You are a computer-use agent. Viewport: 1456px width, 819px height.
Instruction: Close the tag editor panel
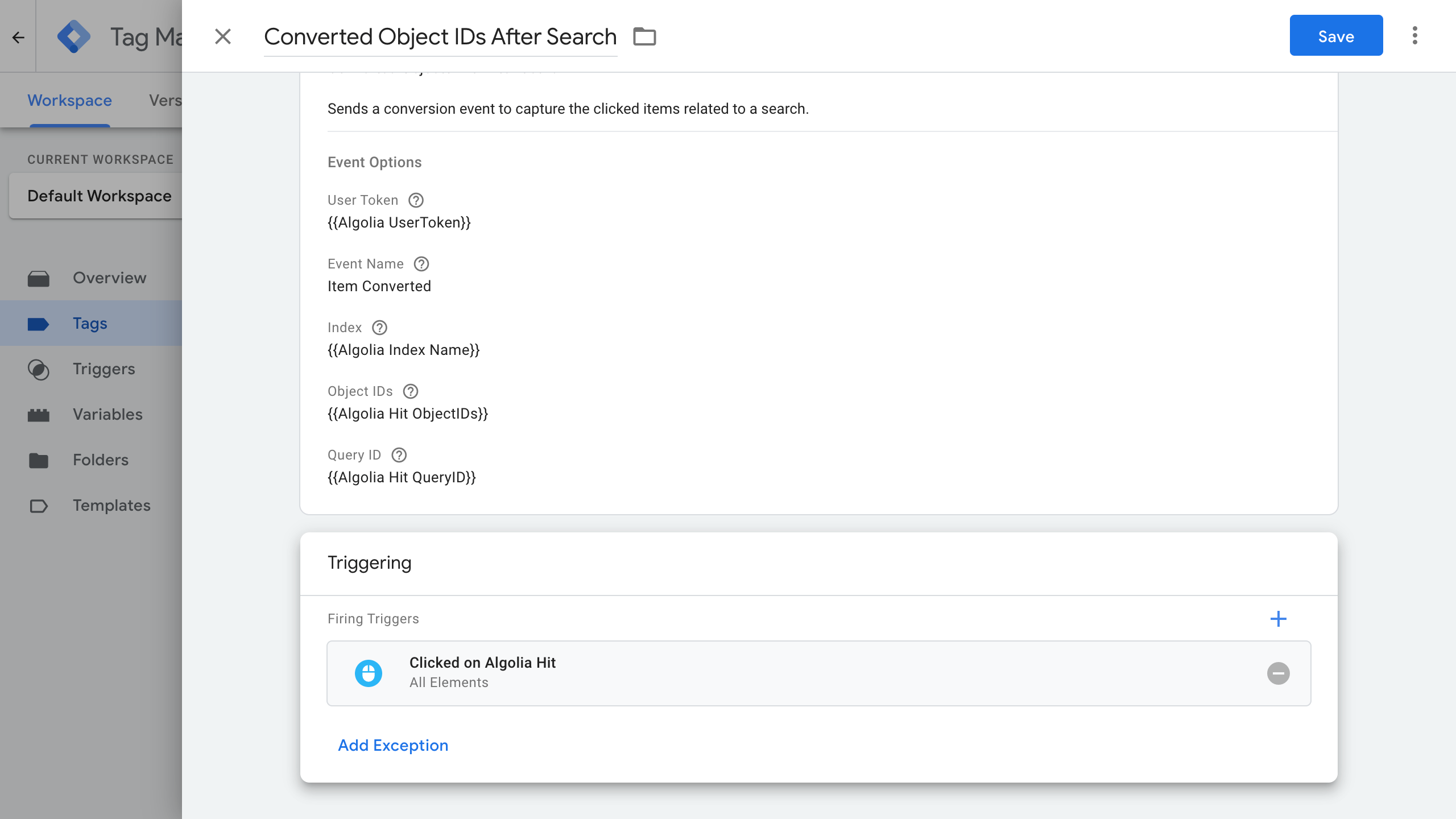223,36
